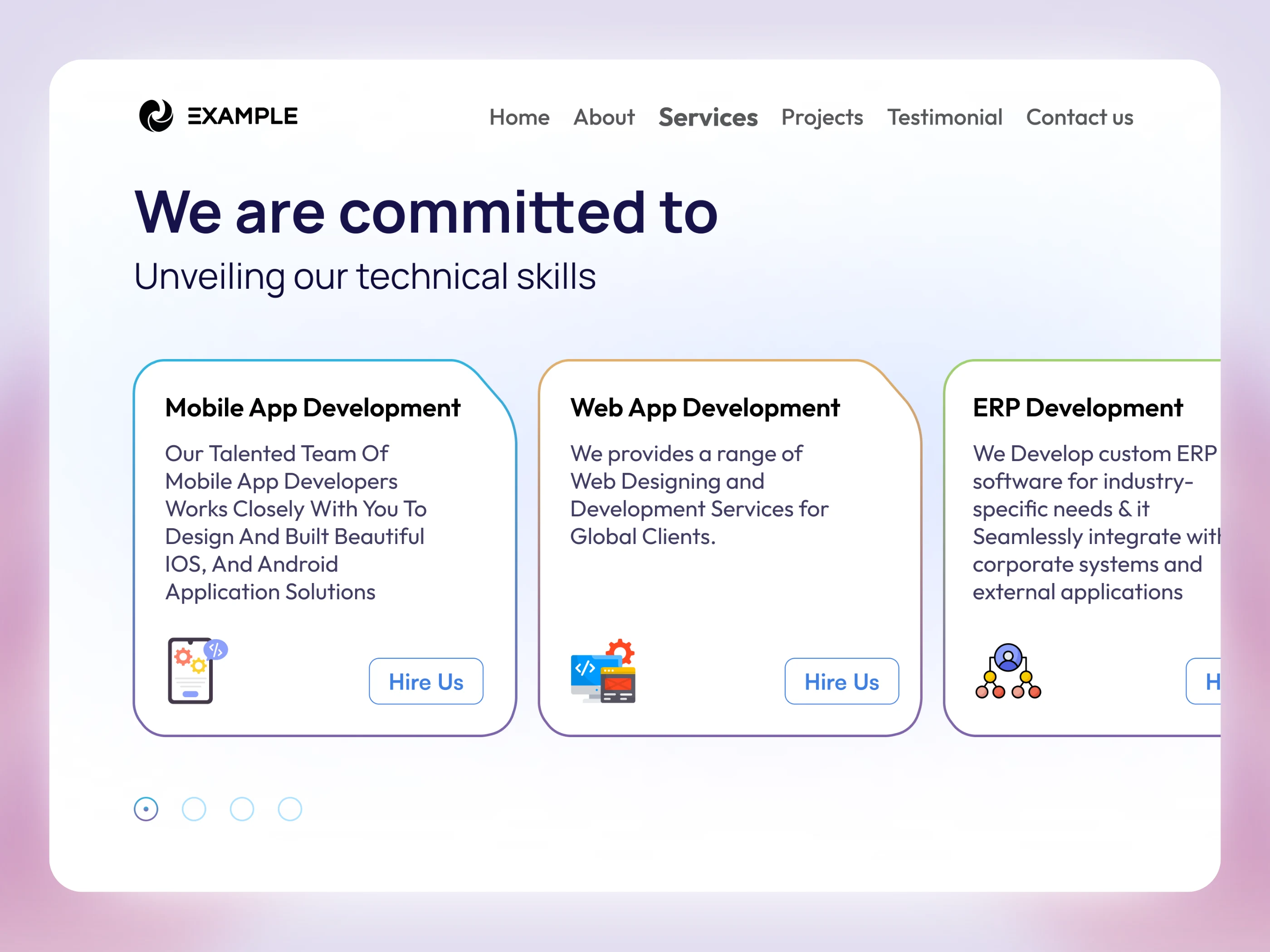
Task: Click the Web App Development card title
Action: tap(704, 408)
